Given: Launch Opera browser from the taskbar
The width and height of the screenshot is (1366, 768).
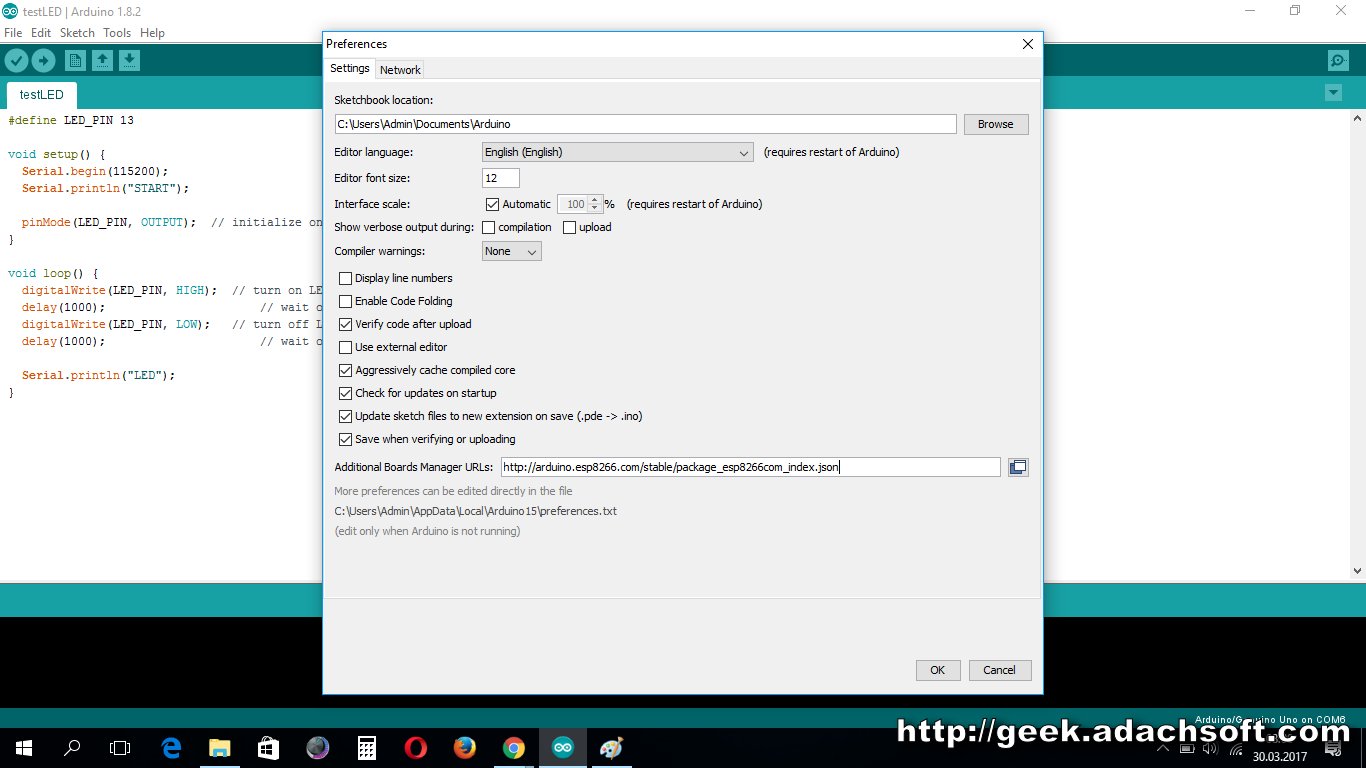Looking at the screenshot, I should (x=416, y=747).
